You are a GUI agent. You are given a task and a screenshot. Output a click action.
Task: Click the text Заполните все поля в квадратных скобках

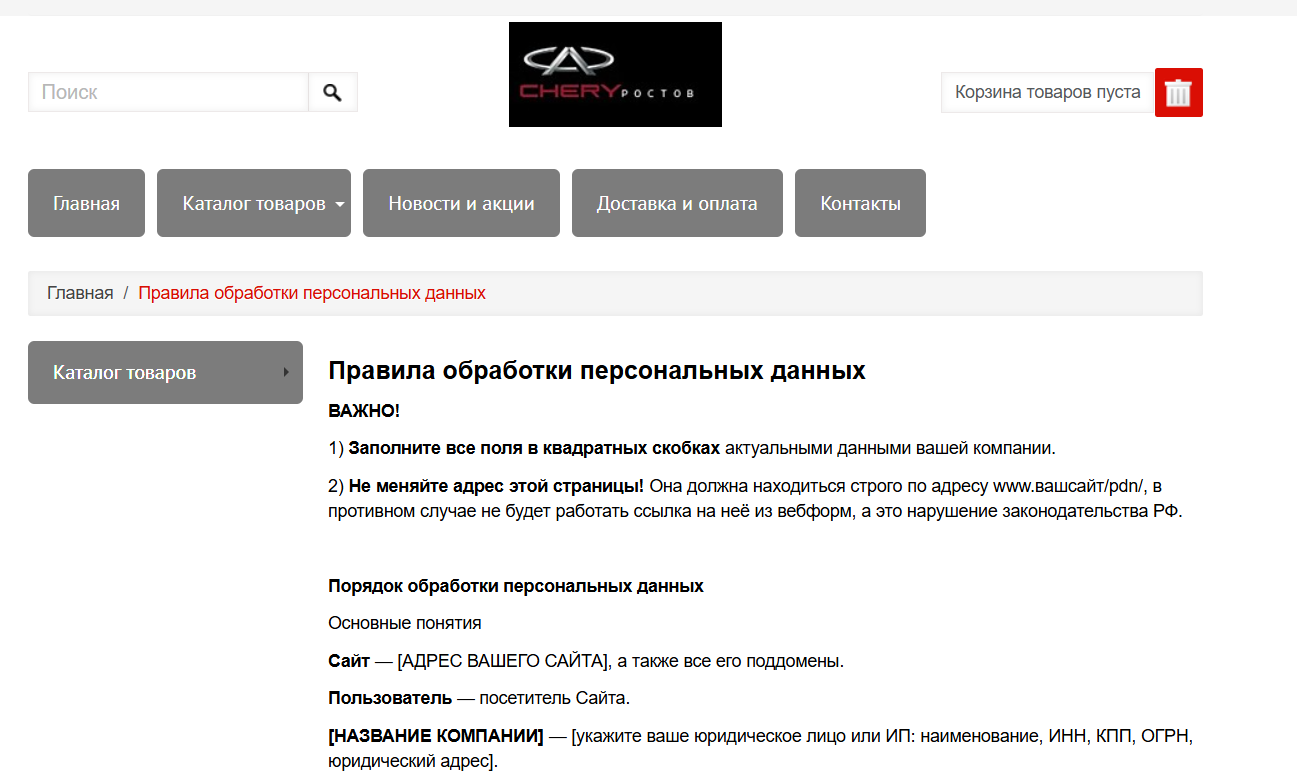tap(534, 448)
